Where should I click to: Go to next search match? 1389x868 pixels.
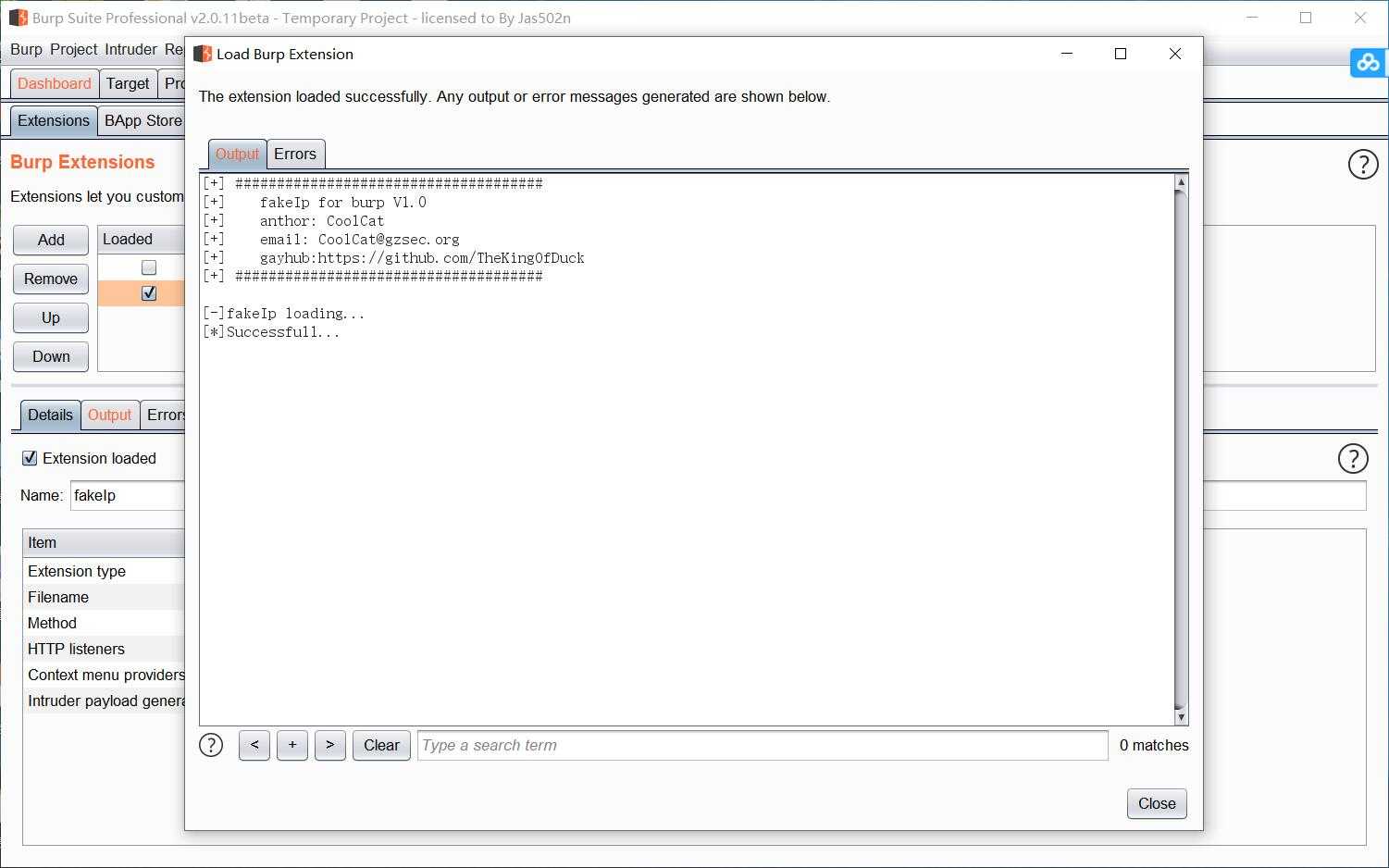(x=330, y=745)
